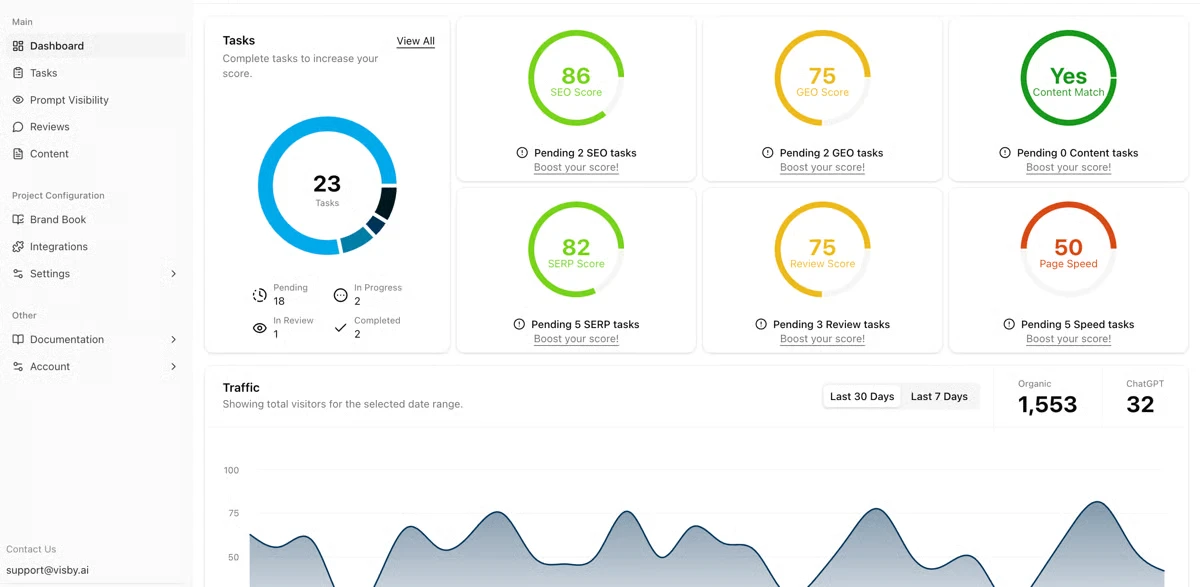Click info icon beside Pending 2 GEO tasks
The width and height of the screenshot is (1200, 587).
[x=768, y=153]
